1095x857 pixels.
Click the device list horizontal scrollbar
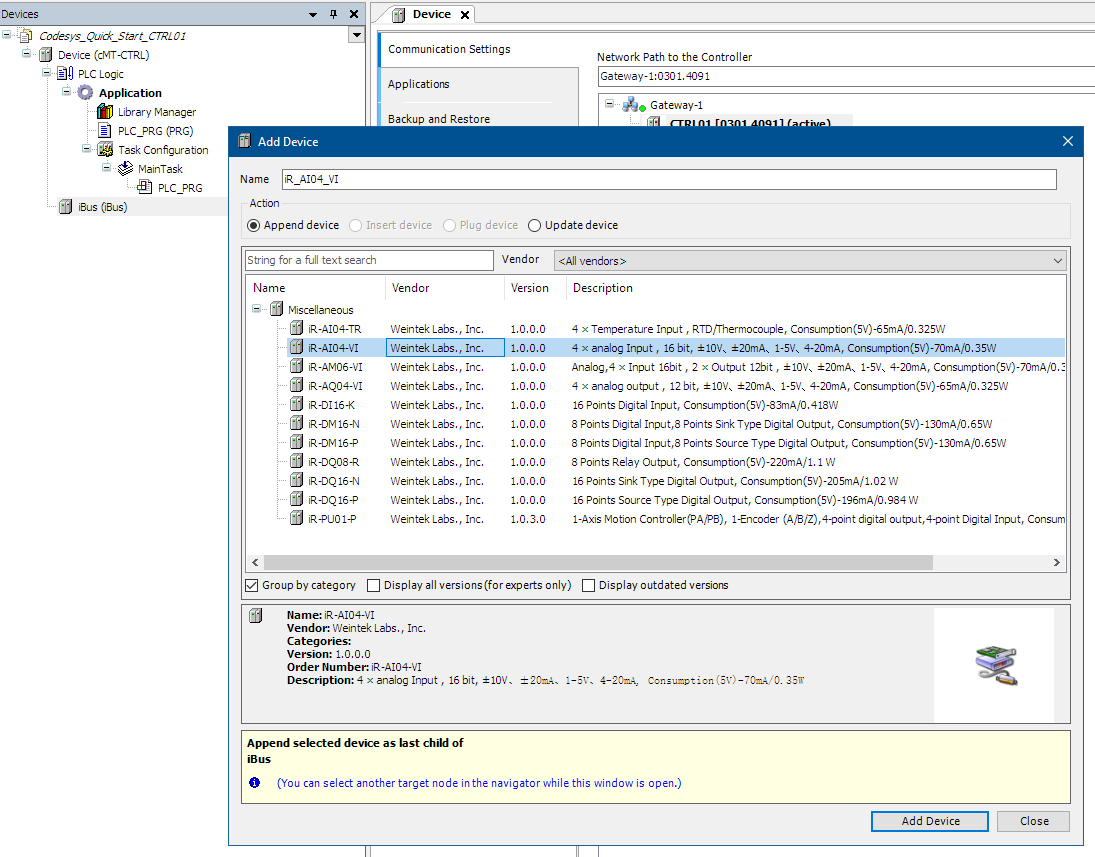[598, 562]
